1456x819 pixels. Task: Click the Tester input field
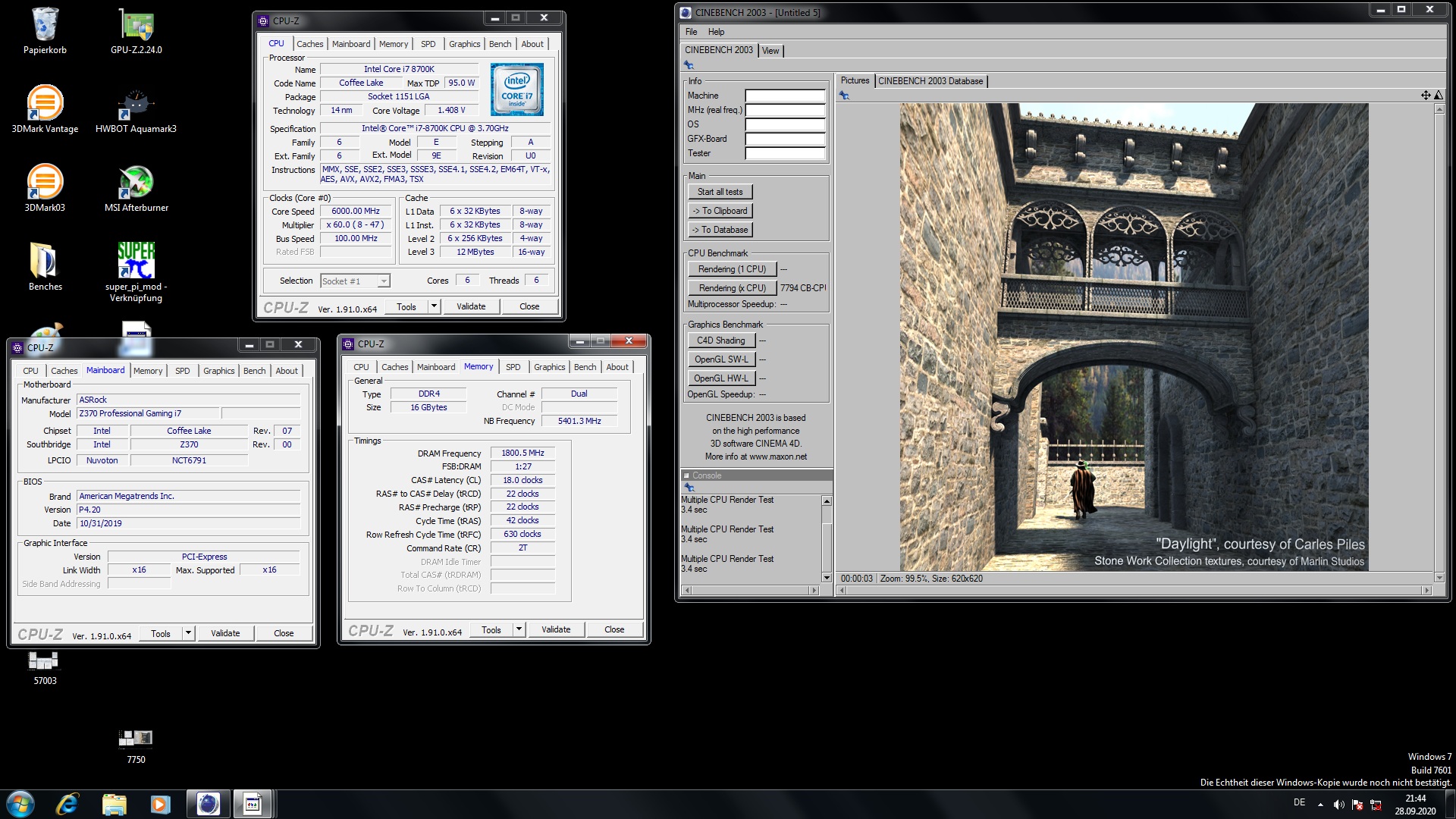[785, 153]
